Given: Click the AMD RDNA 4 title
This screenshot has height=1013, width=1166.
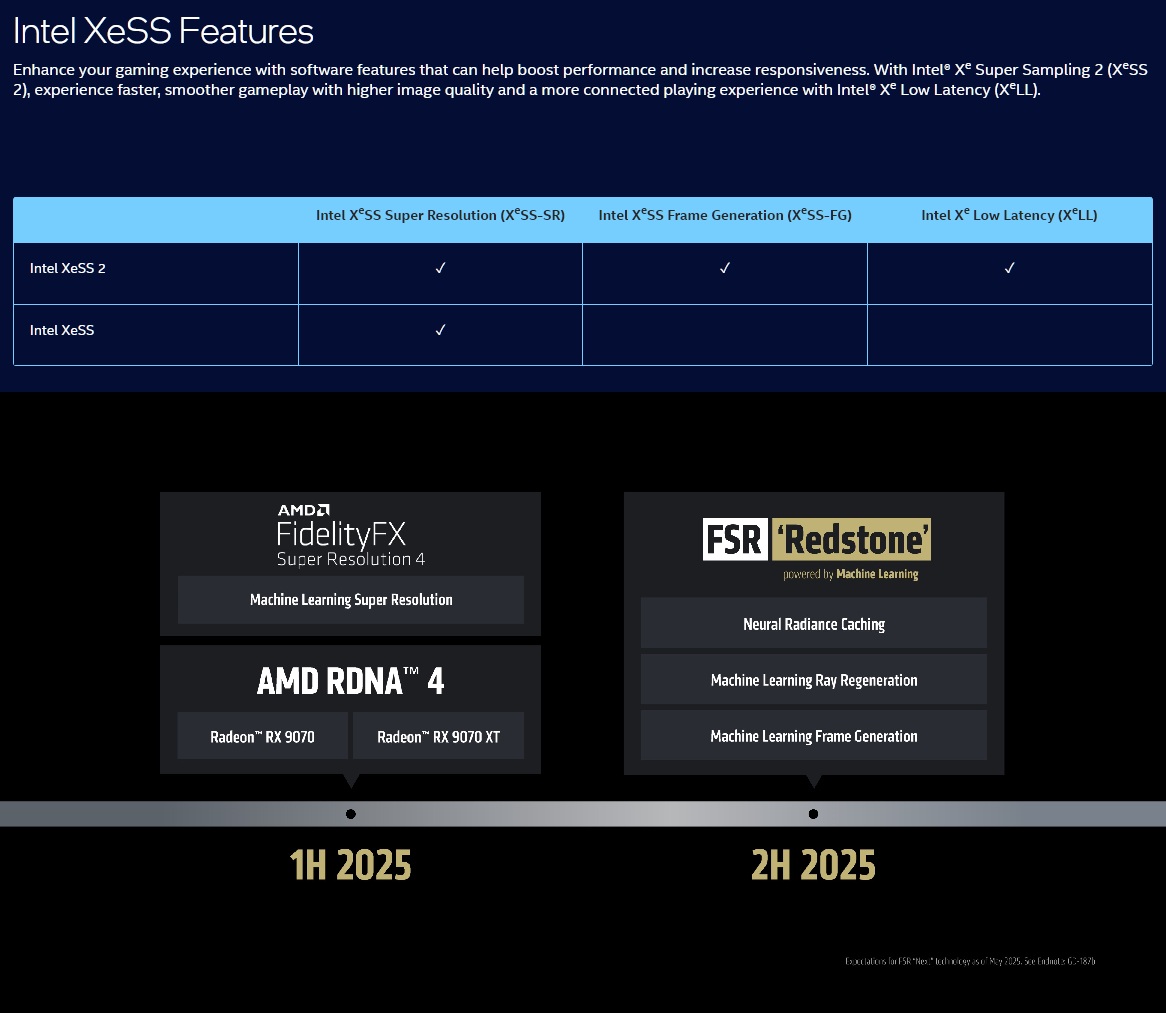Looking at the screenshot, I should (x=350, y=681).
